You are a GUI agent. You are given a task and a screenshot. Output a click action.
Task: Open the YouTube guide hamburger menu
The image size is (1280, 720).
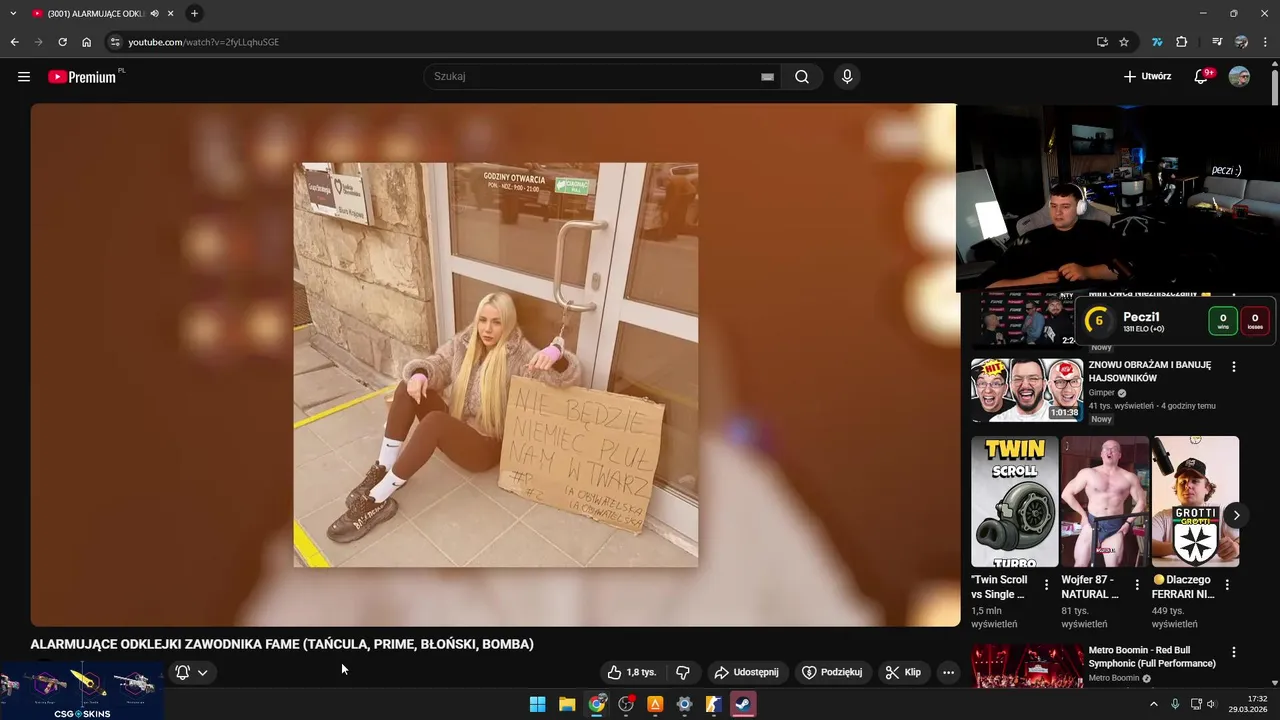[x=24, y=77]
